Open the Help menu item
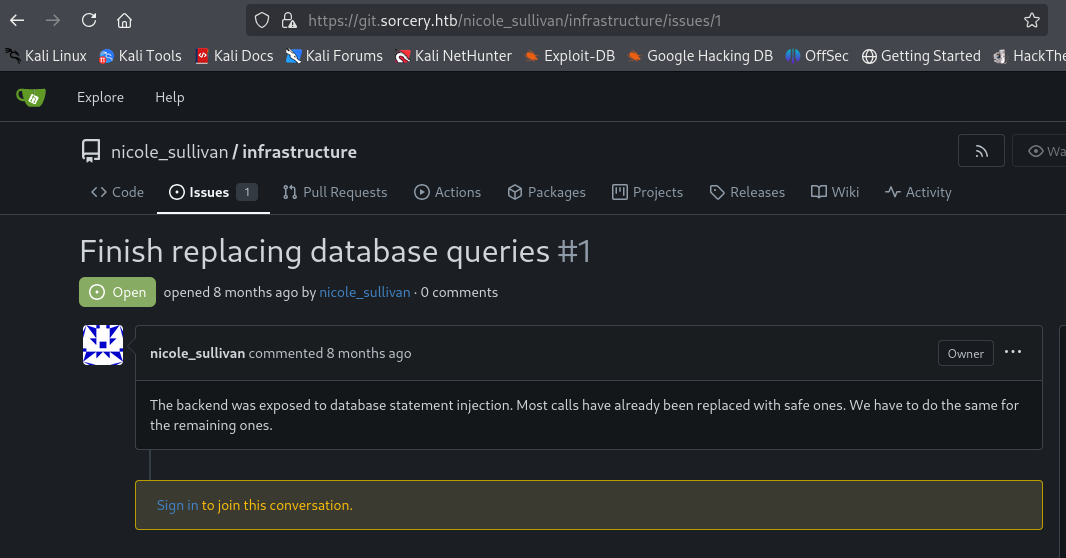Image resolution: width=1066 pixels, height=558 pixels. (x=170, y=97)
